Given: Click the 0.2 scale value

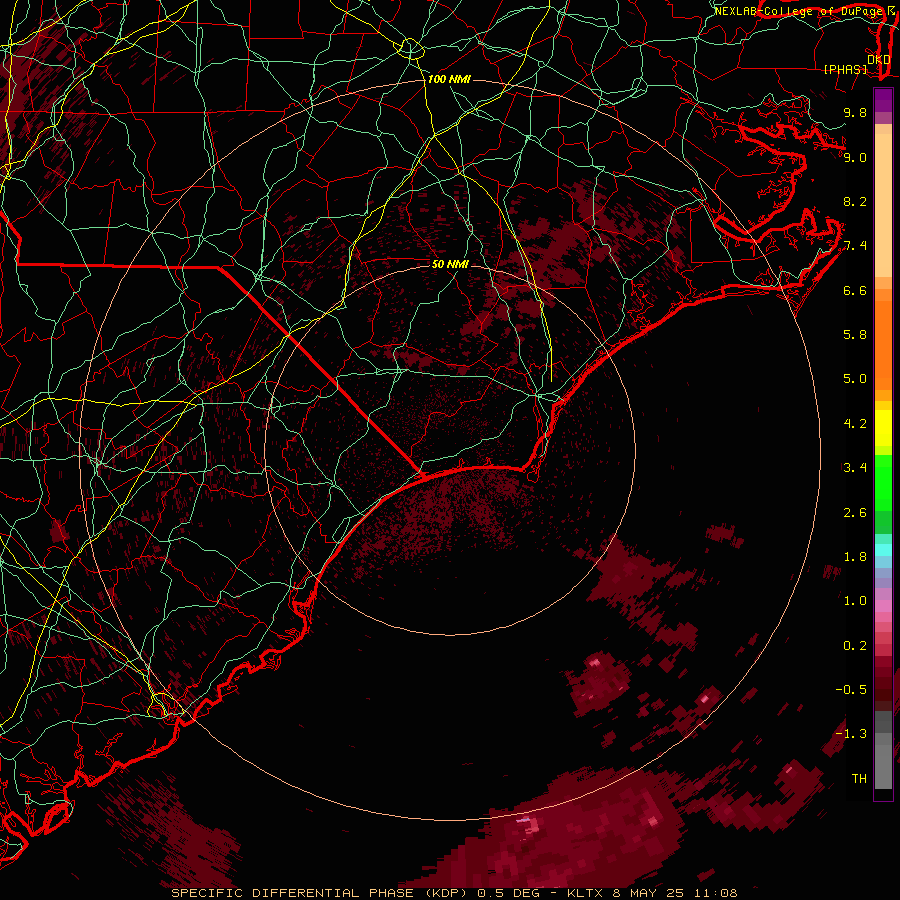Looking at the screenshot, I should point(855,646).
